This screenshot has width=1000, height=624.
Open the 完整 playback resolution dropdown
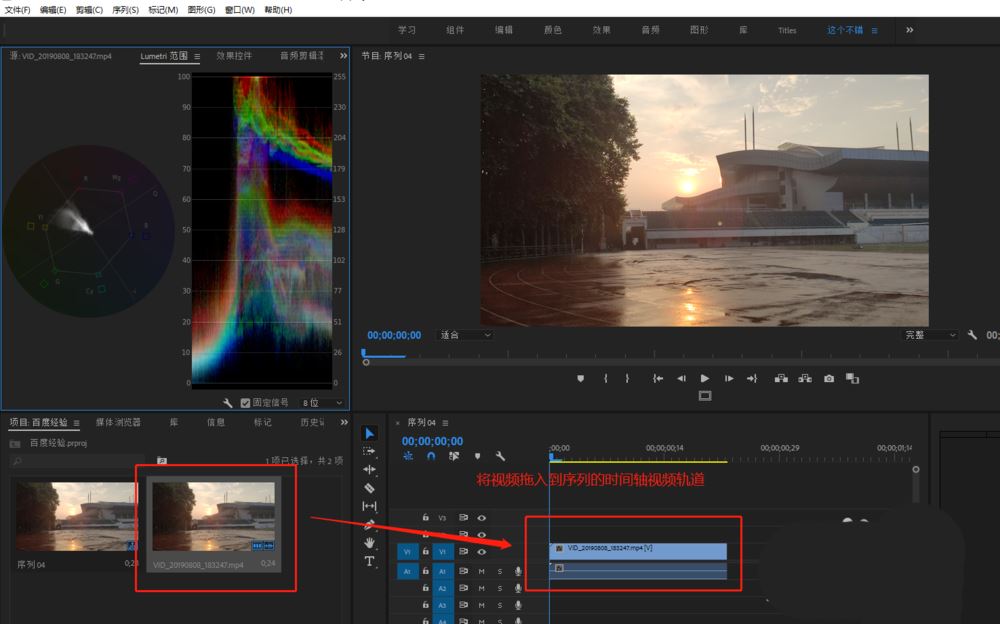coord(930,335)
